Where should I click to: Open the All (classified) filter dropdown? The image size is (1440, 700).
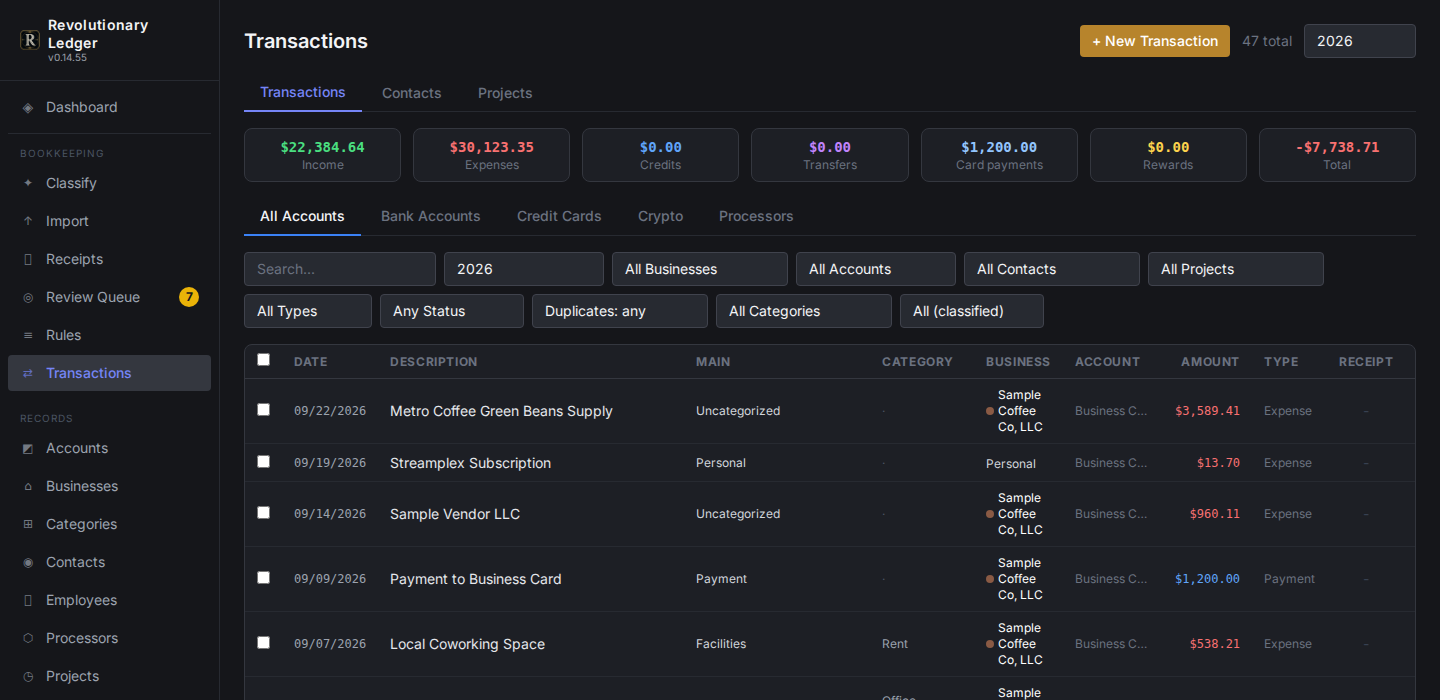(972, 311)
